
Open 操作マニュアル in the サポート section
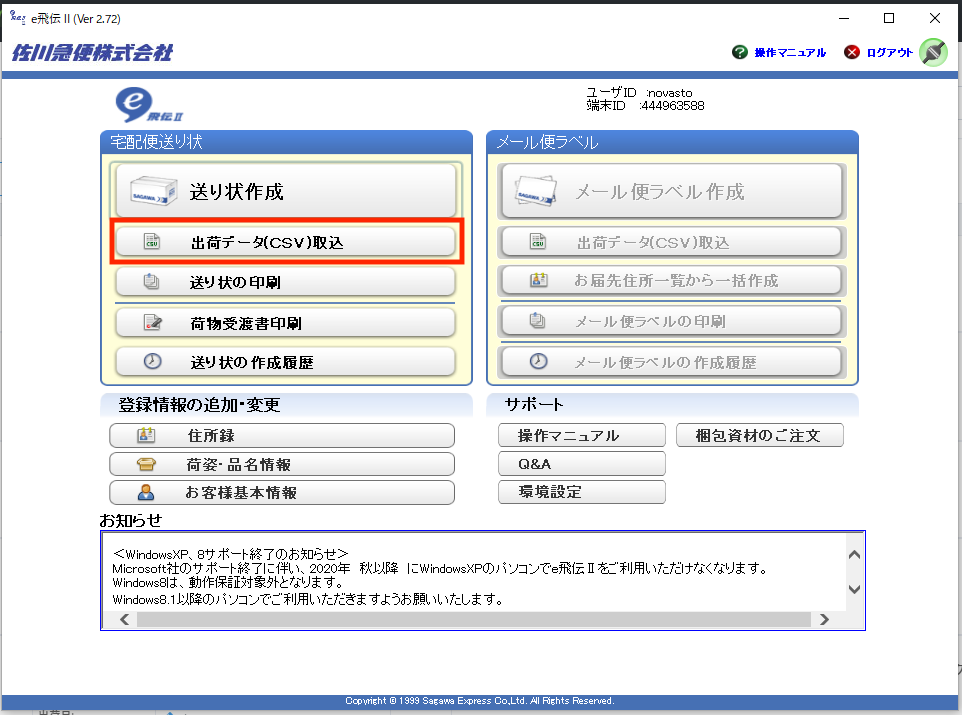[x=582, y=435]
